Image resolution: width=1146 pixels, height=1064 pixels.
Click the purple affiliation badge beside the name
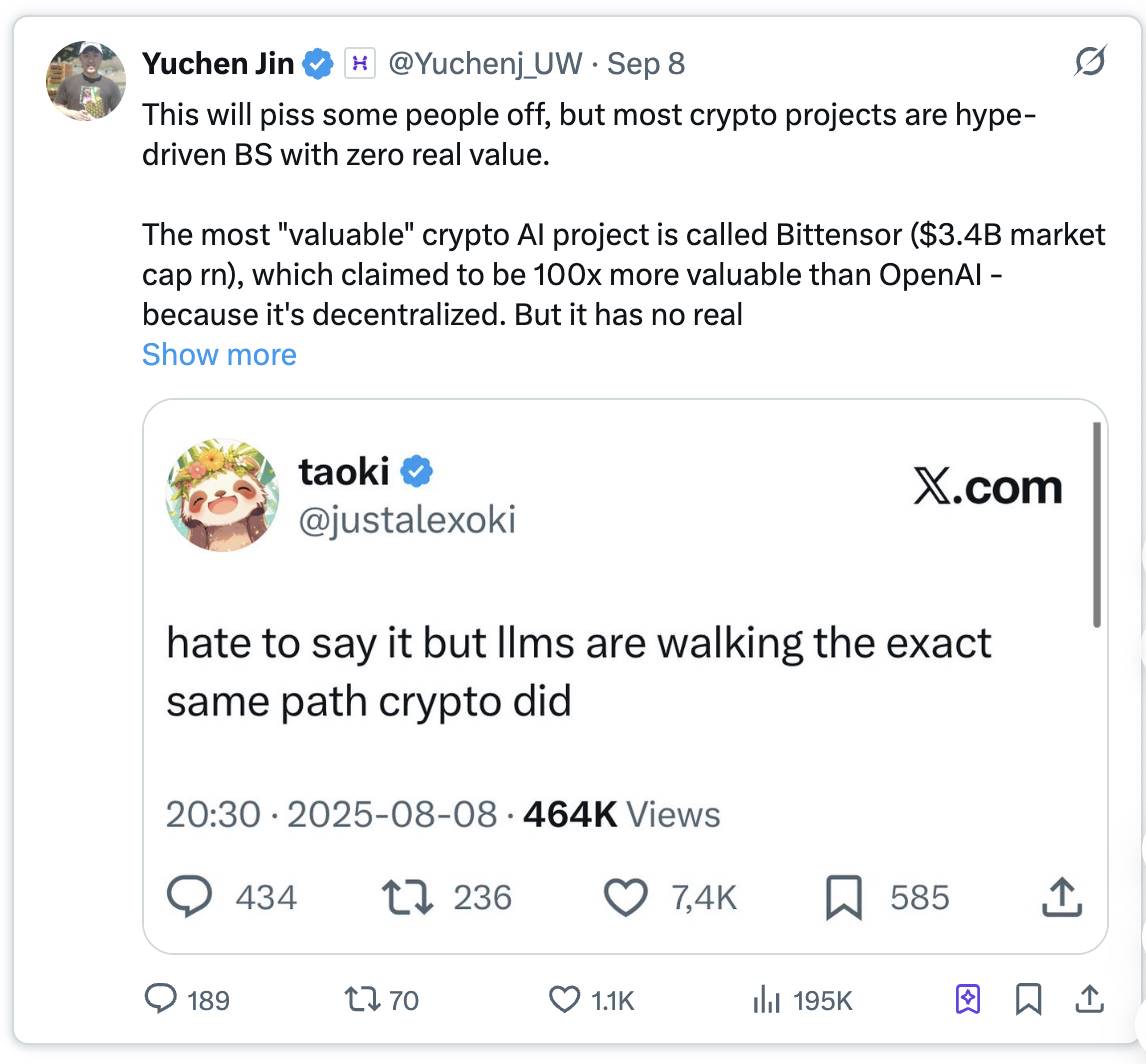pos(358,64)
